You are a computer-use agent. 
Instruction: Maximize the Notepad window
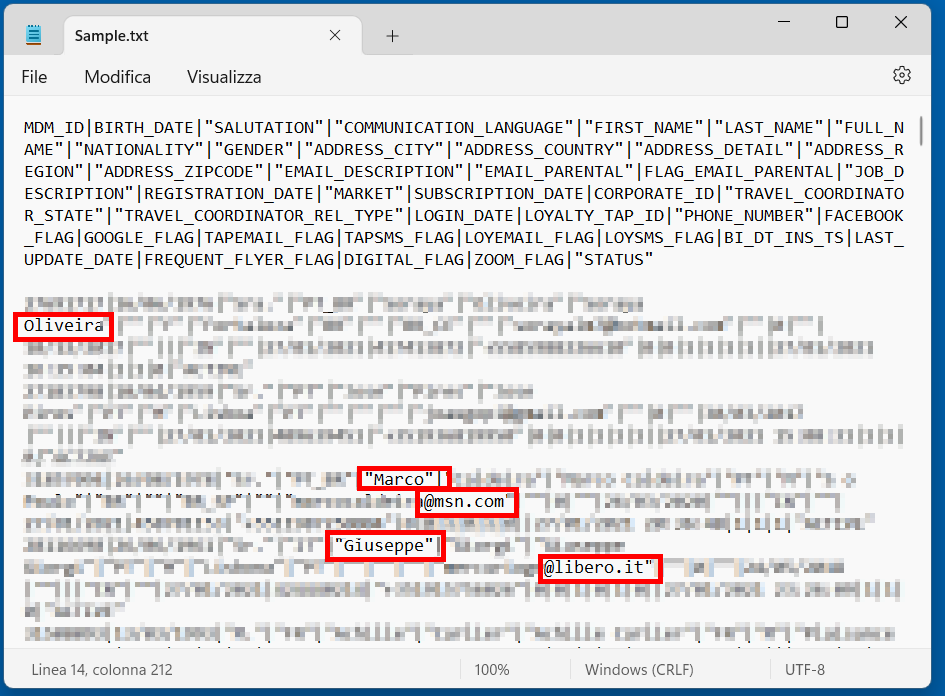point(842,22)
